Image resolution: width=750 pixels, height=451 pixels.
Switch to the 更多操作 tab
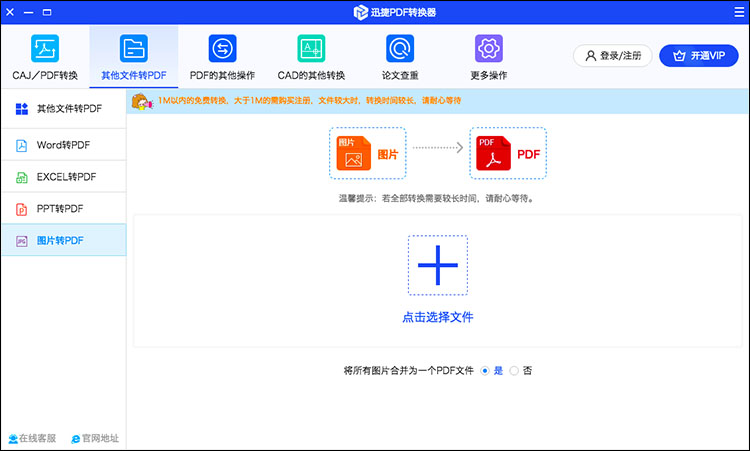(x=488, y=57)
